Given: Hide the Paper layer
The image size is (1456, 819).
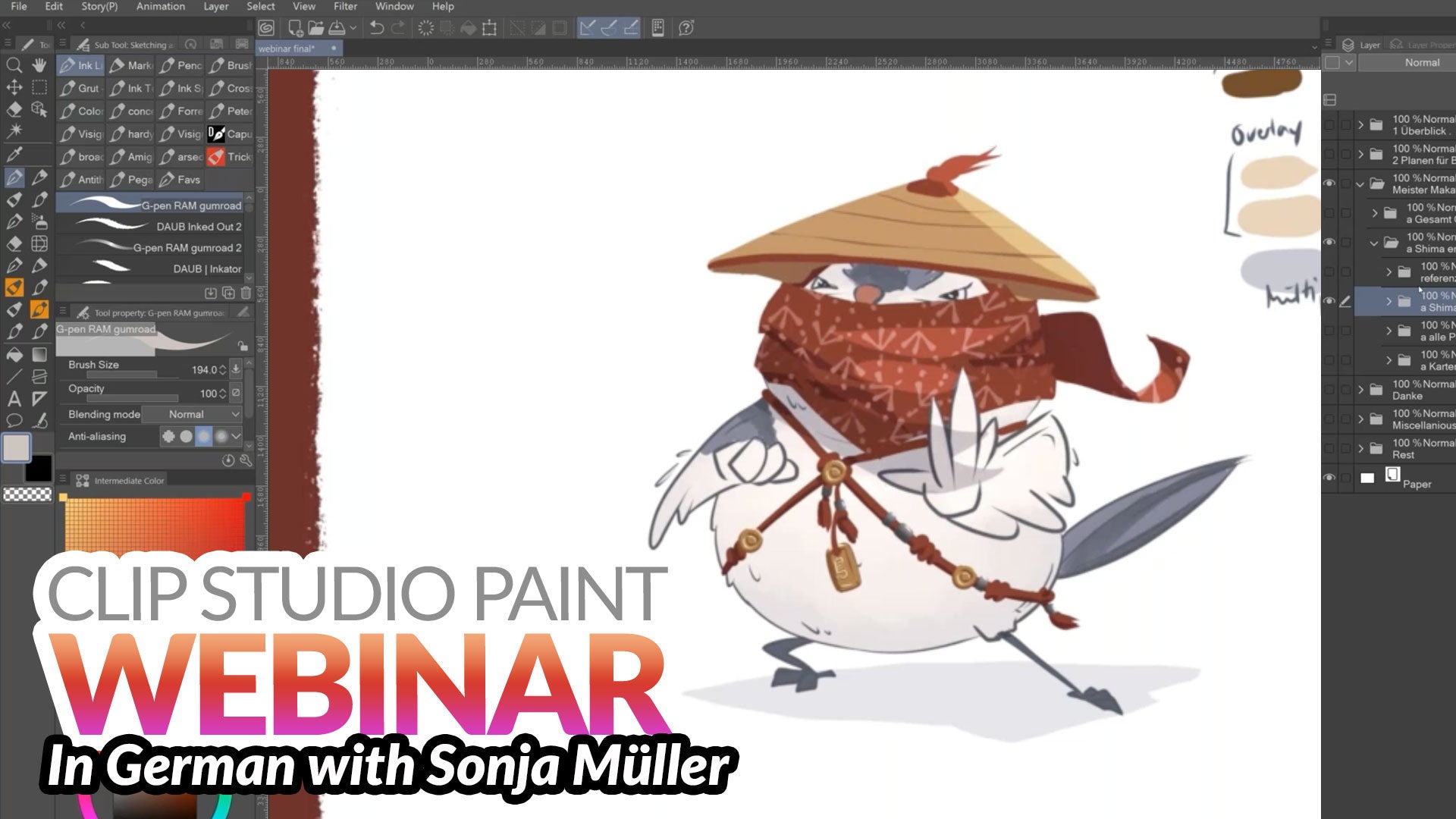Looking at the screenshot, I should click(1329, 478).
